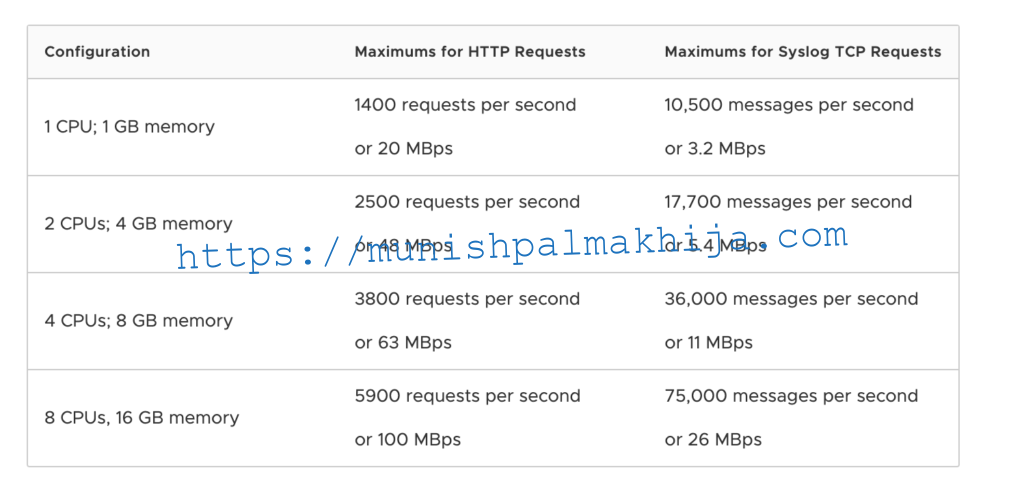The image size is (1024, 496).
Task: Click the or 63 MBps text
Action: [x=403, y=342]
